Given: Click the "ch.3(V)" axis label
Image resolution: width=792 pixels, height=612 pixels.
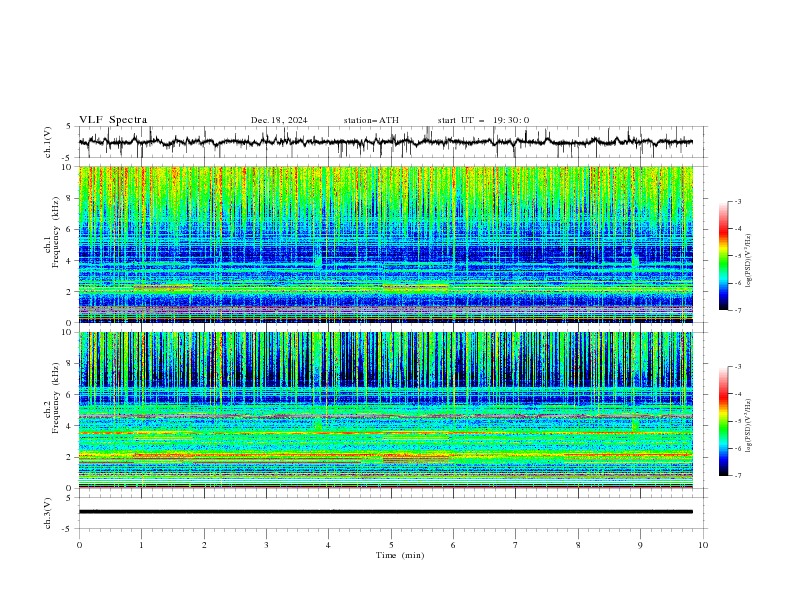Looking at the screenshot, I should click(48, 513).
